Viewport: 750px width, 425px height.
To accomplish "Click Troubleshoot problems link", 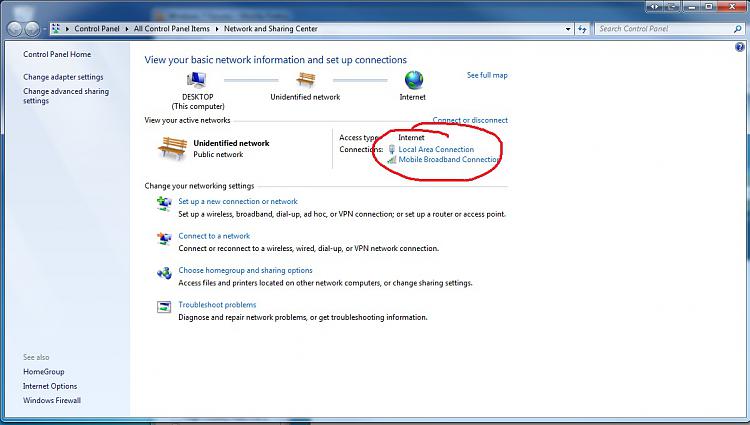I will coord(217,305).
